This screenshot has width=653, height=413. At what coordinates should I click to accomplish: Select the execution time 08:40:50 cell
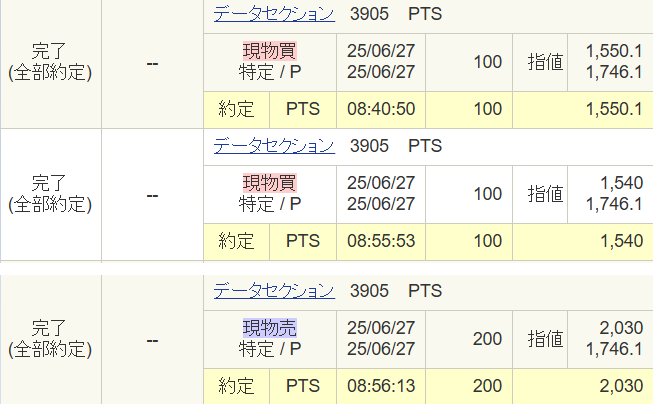click(x=381, y=109)
